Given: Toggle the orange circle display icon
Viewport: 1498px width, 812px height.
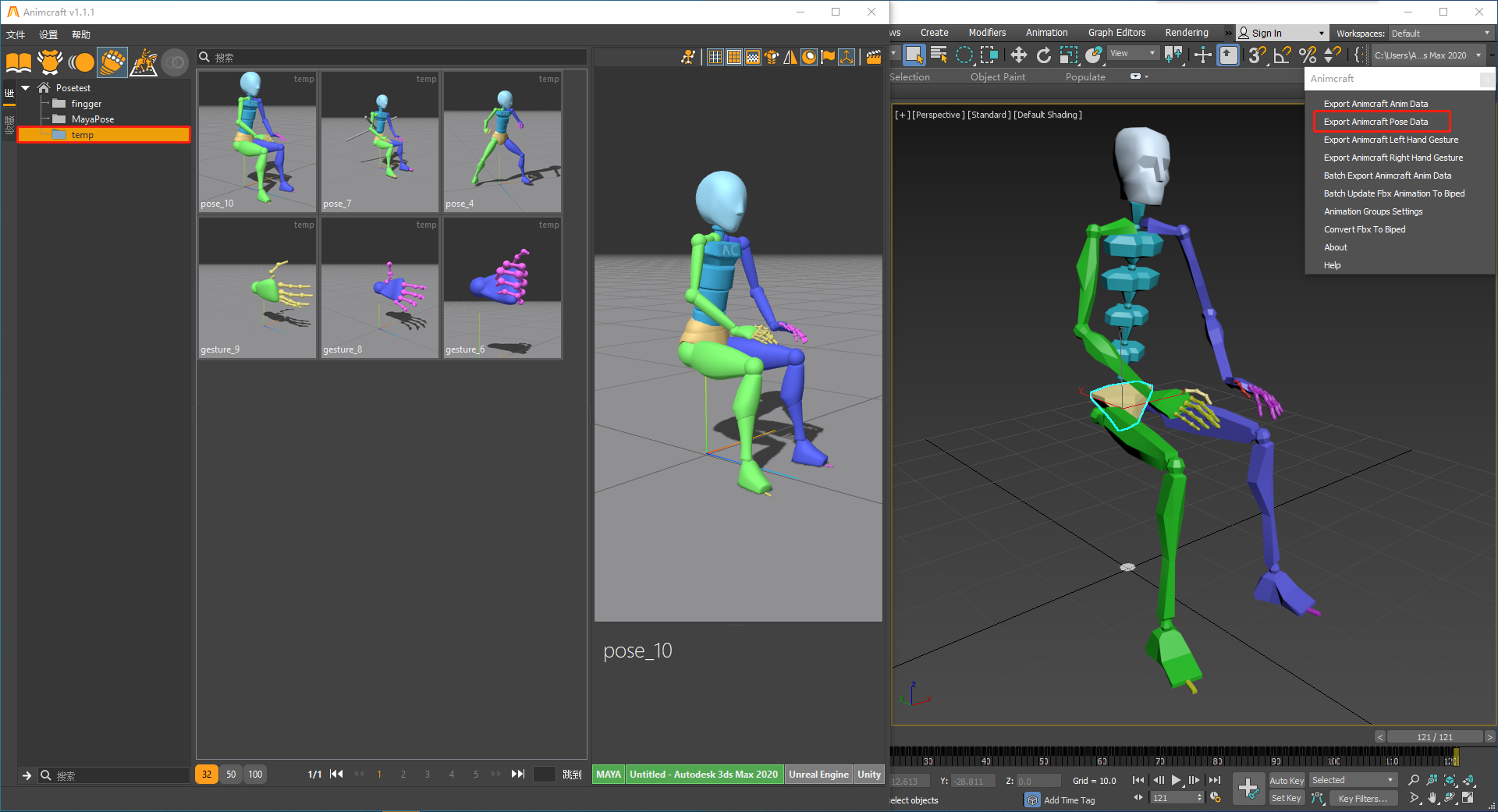Looking at the screenshot, I should pyautogui.click(x=809, y=57).
